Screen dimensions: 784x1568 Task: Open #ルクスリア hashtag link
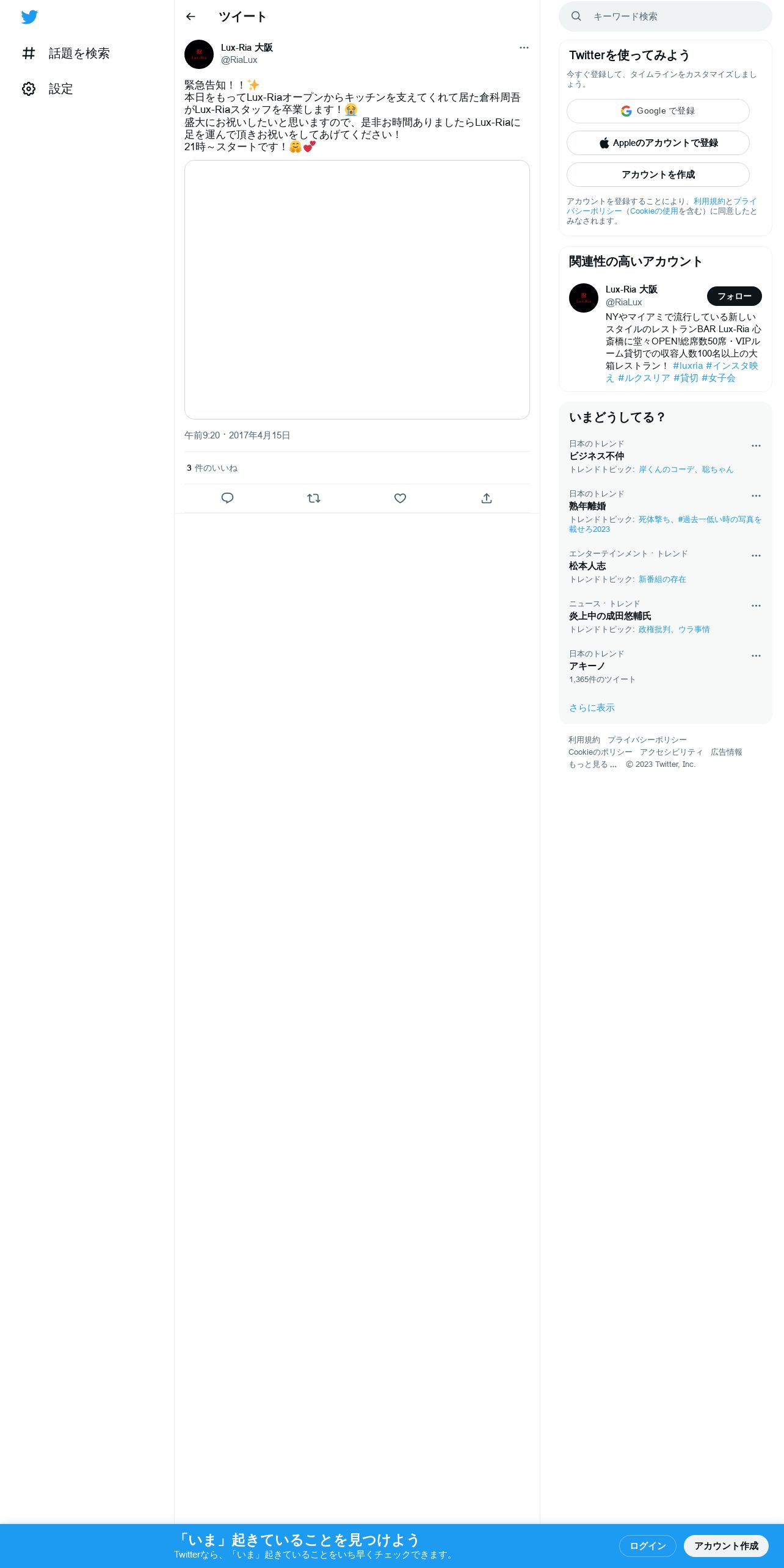pyautogui.click(x=644, y=378)
